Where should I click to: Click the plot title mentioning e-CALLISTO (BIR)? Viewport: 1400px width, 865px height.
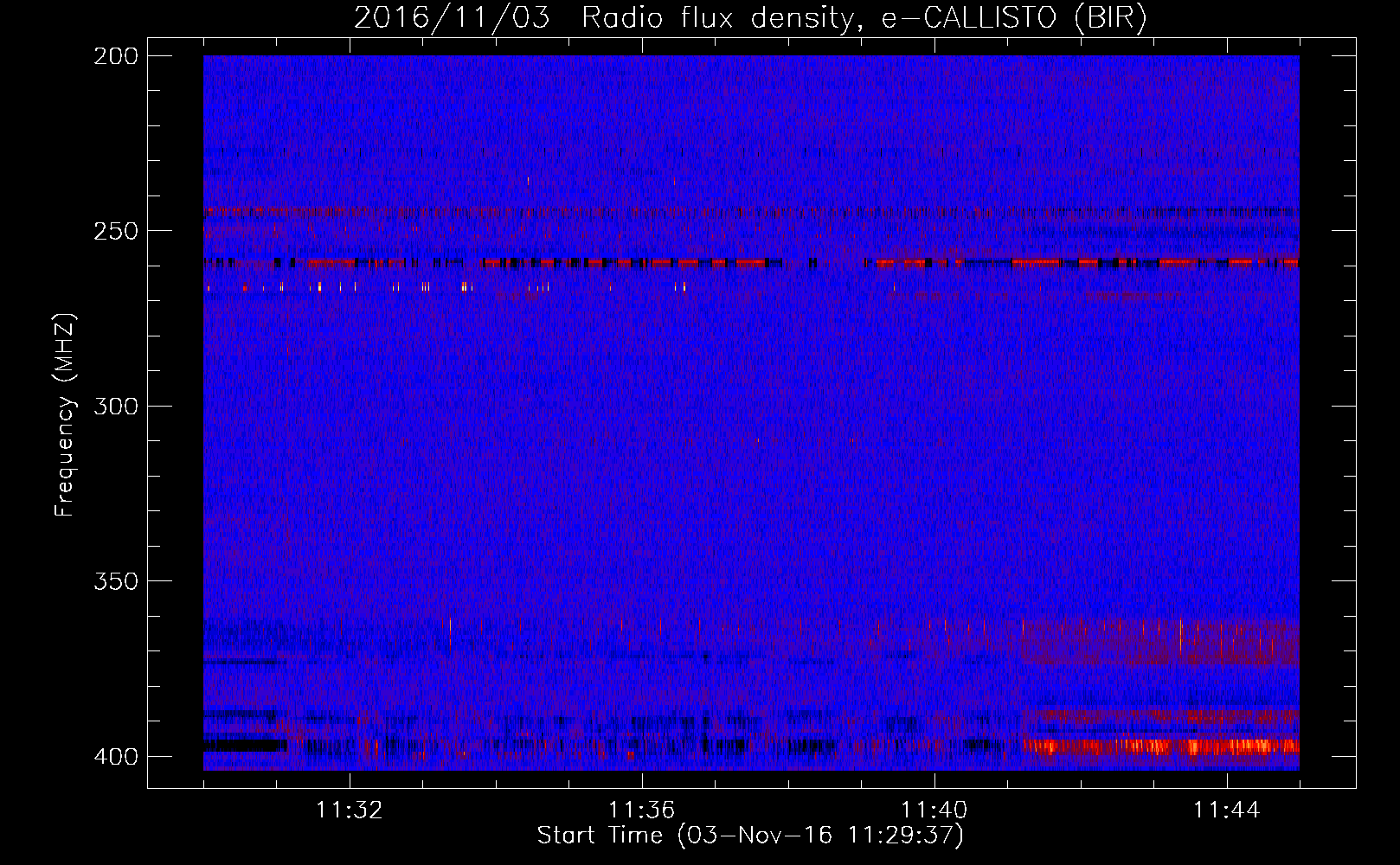(x=750, y=18)
